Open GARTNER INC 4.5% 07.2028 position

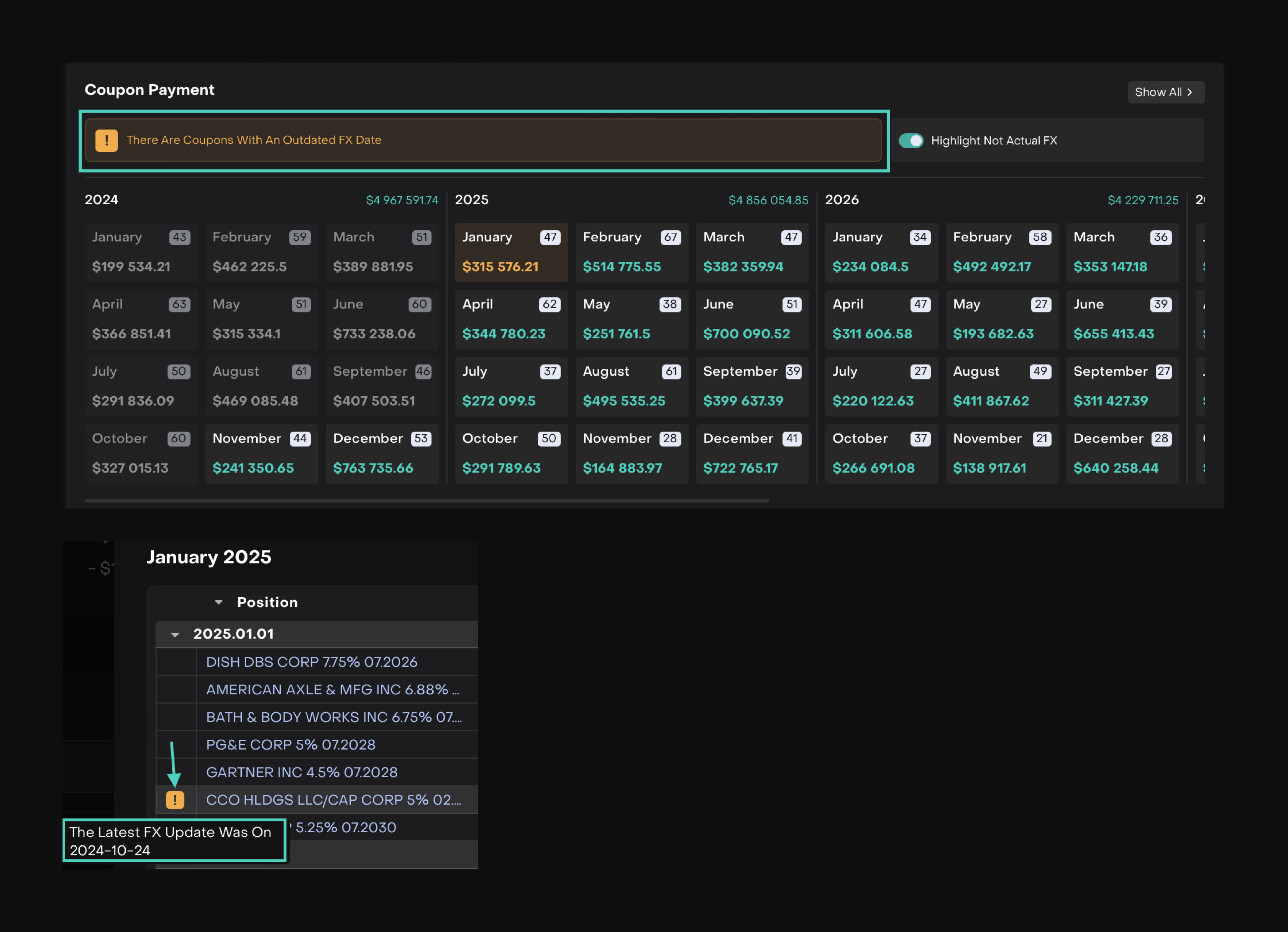(x=302, y=772)
